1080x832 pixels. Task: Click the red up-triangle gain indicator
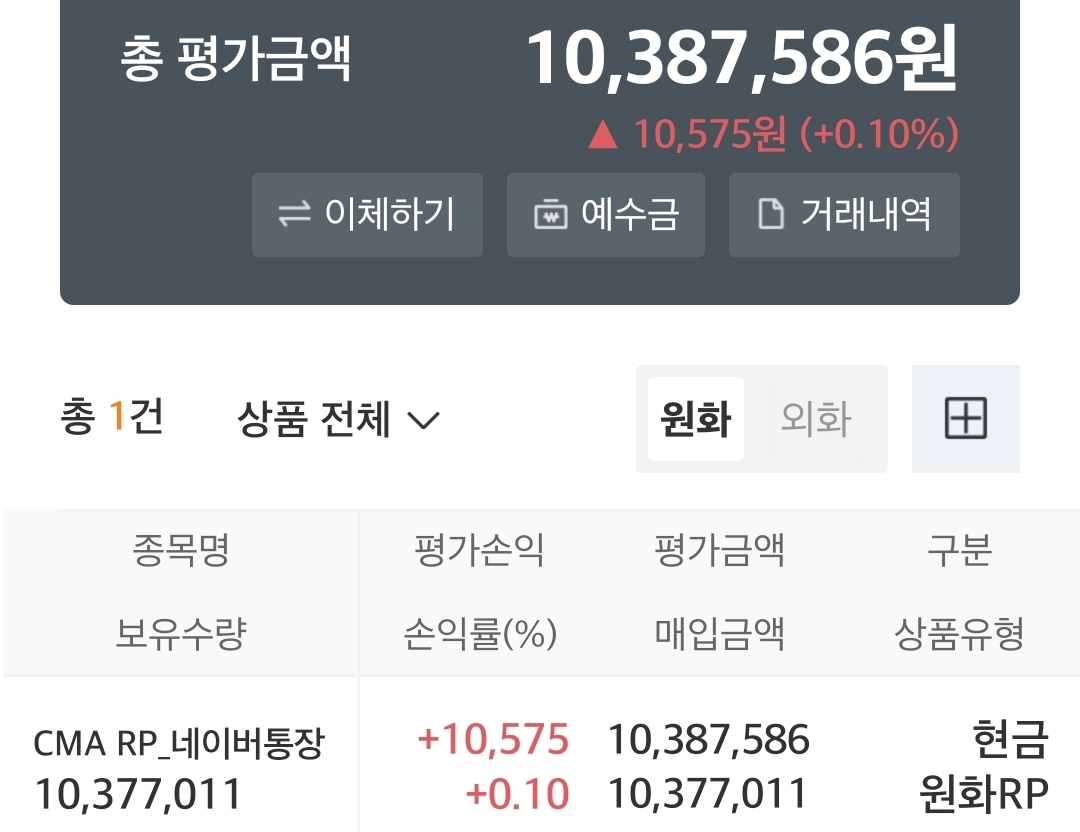point(602,135)
